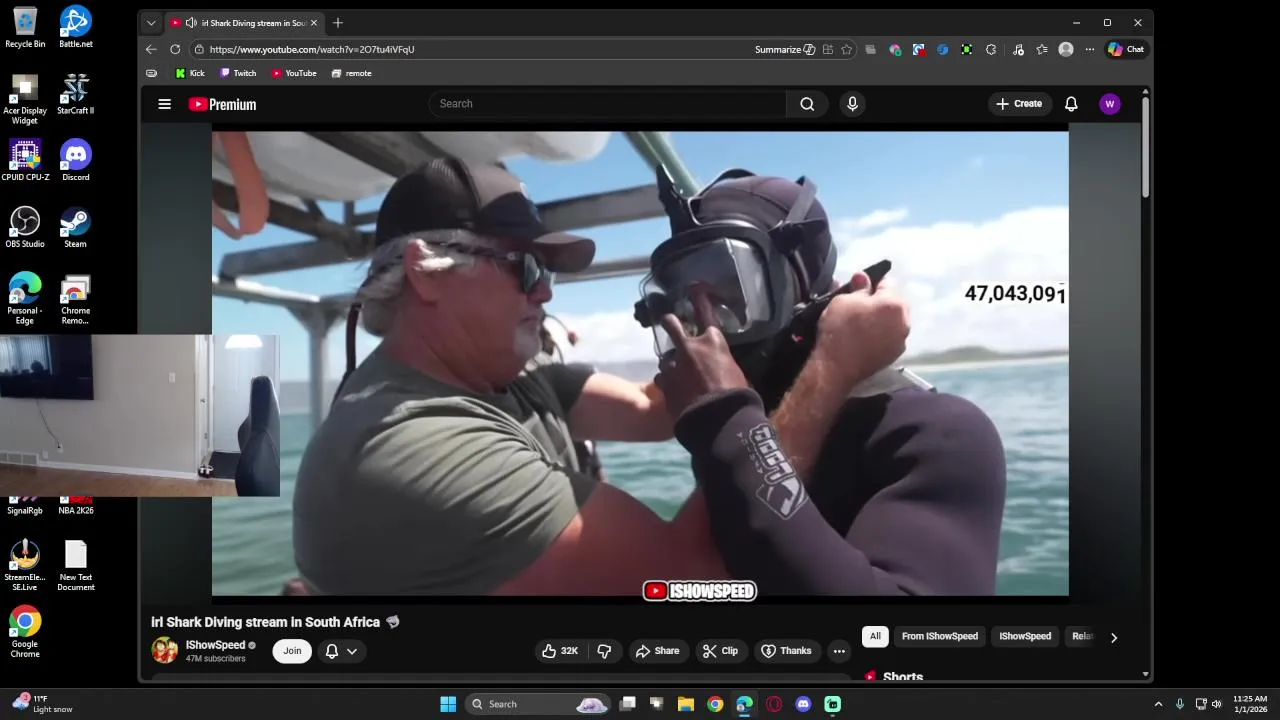Select the StarCraft II desktop icon

click(75, 94)
